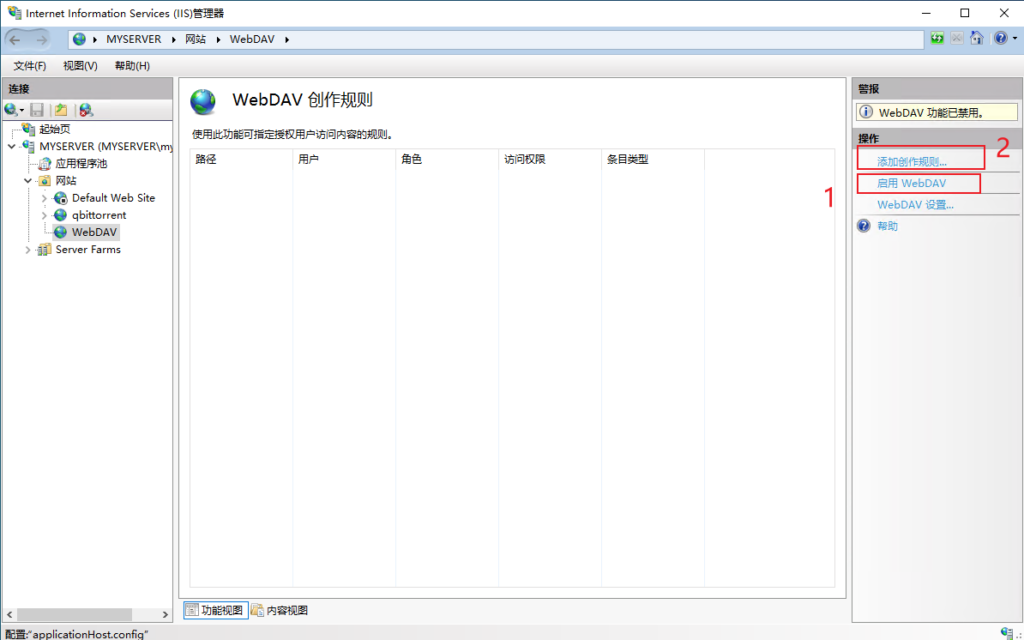This screenshot has height=640, width=1024.
Task: Click 网站 in the address breadcrumb
Action: coord(195,39)
